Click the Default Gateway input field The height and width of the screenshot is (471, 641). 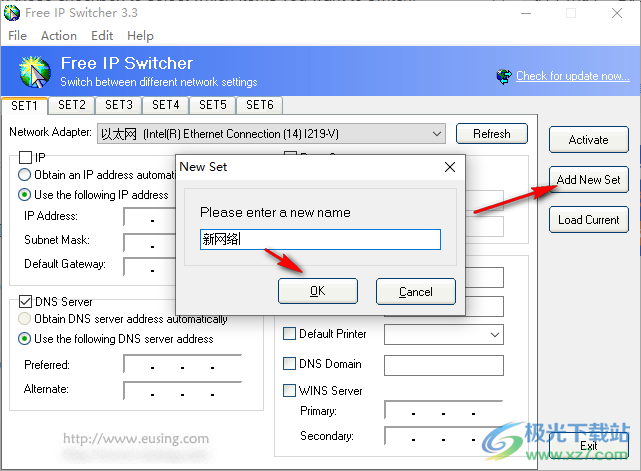[x=150, y=267]
